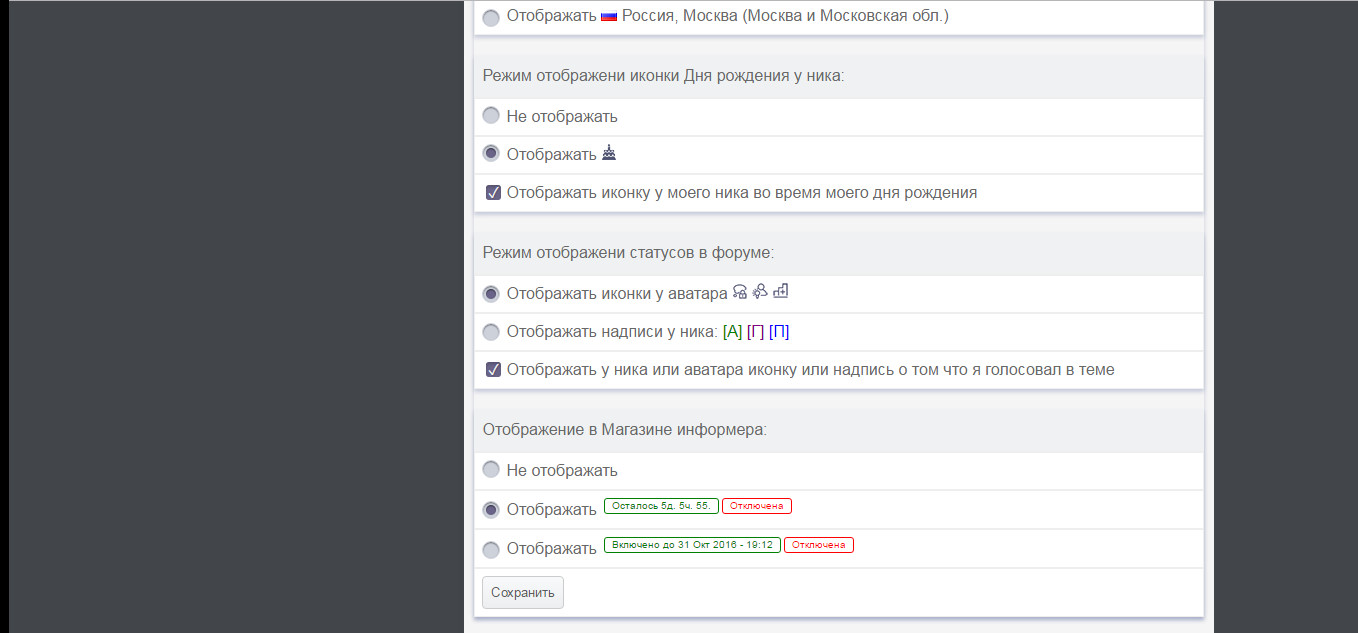
Task: Select 'Не отображать' for birthday icon
Action: tap(491, 116)
